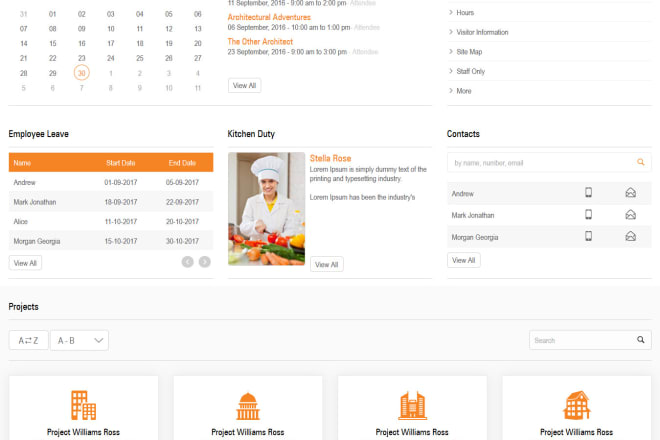This screenshot has width=660, height=440.
Task: Open the Architectural Adventures event link
Action: 269,18
